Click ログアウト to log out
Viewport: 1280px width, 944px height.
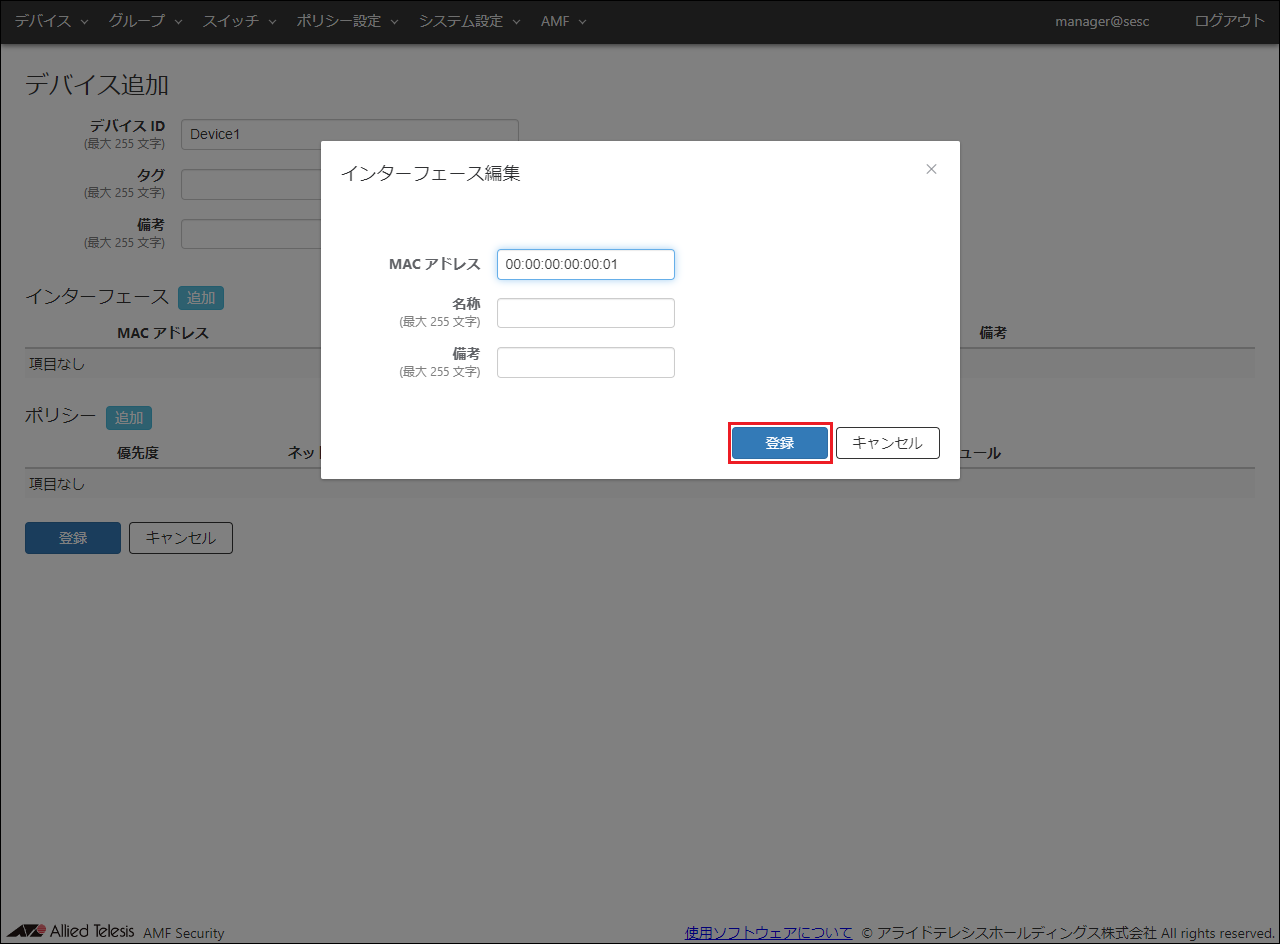1229,21
